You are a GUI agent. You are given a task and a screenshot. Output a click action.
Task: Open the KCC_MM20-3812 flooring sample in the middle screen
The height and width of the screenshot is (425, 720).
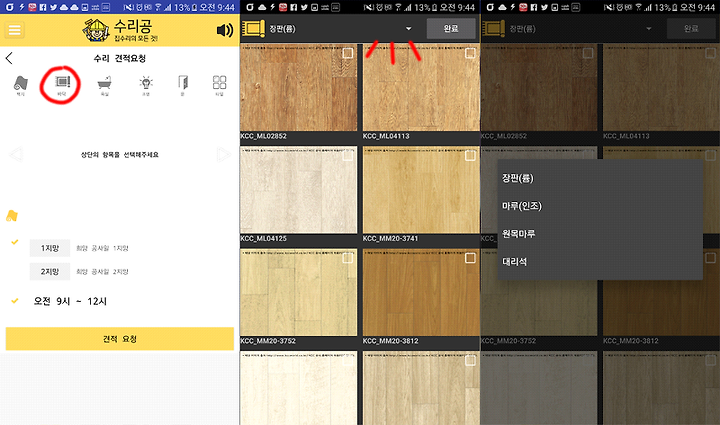click(421, 292)
